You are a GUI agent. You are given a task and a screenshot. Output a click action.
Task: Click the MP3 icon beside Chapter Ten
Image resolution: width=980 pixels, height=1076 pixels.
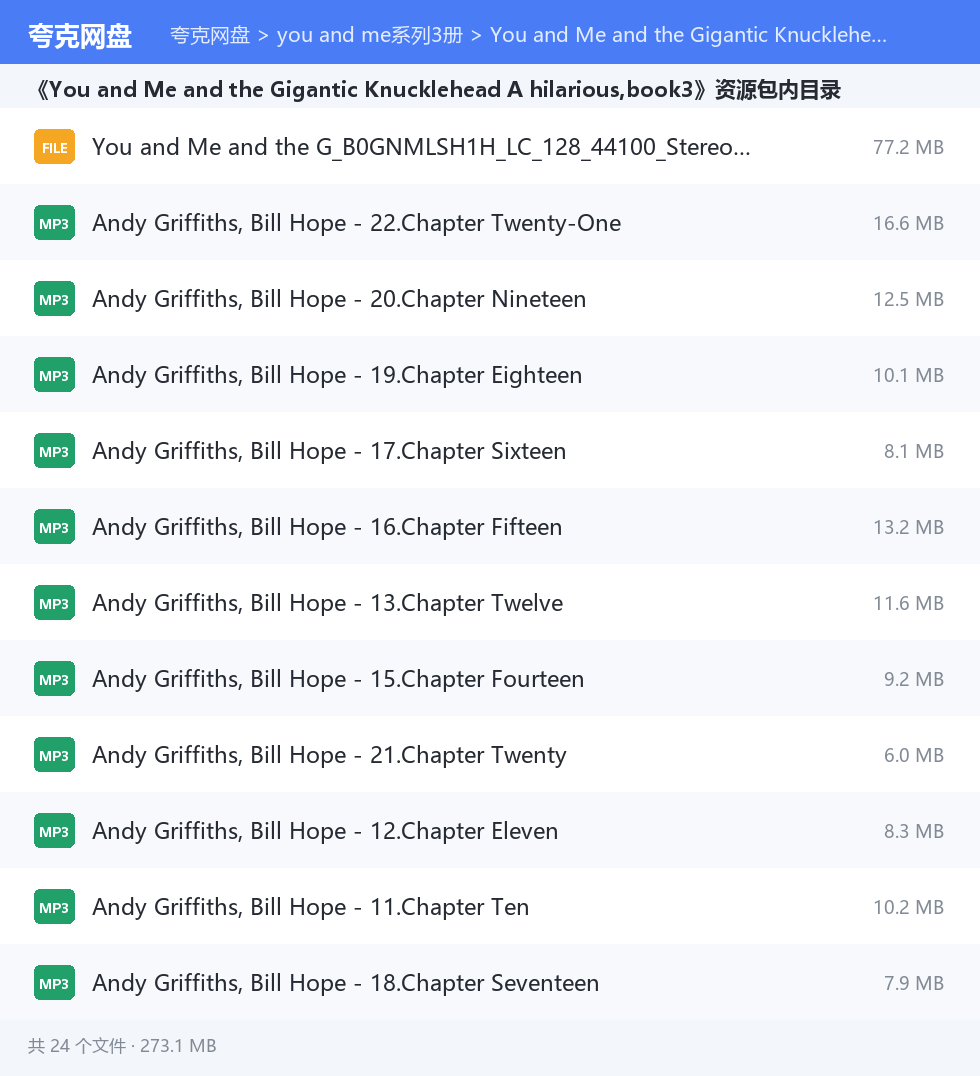point(54,907)
